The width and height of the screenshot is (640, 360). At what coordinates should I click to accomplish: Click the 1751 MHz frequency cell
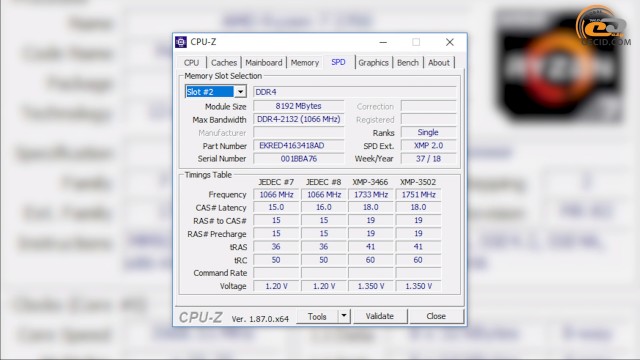418,195
